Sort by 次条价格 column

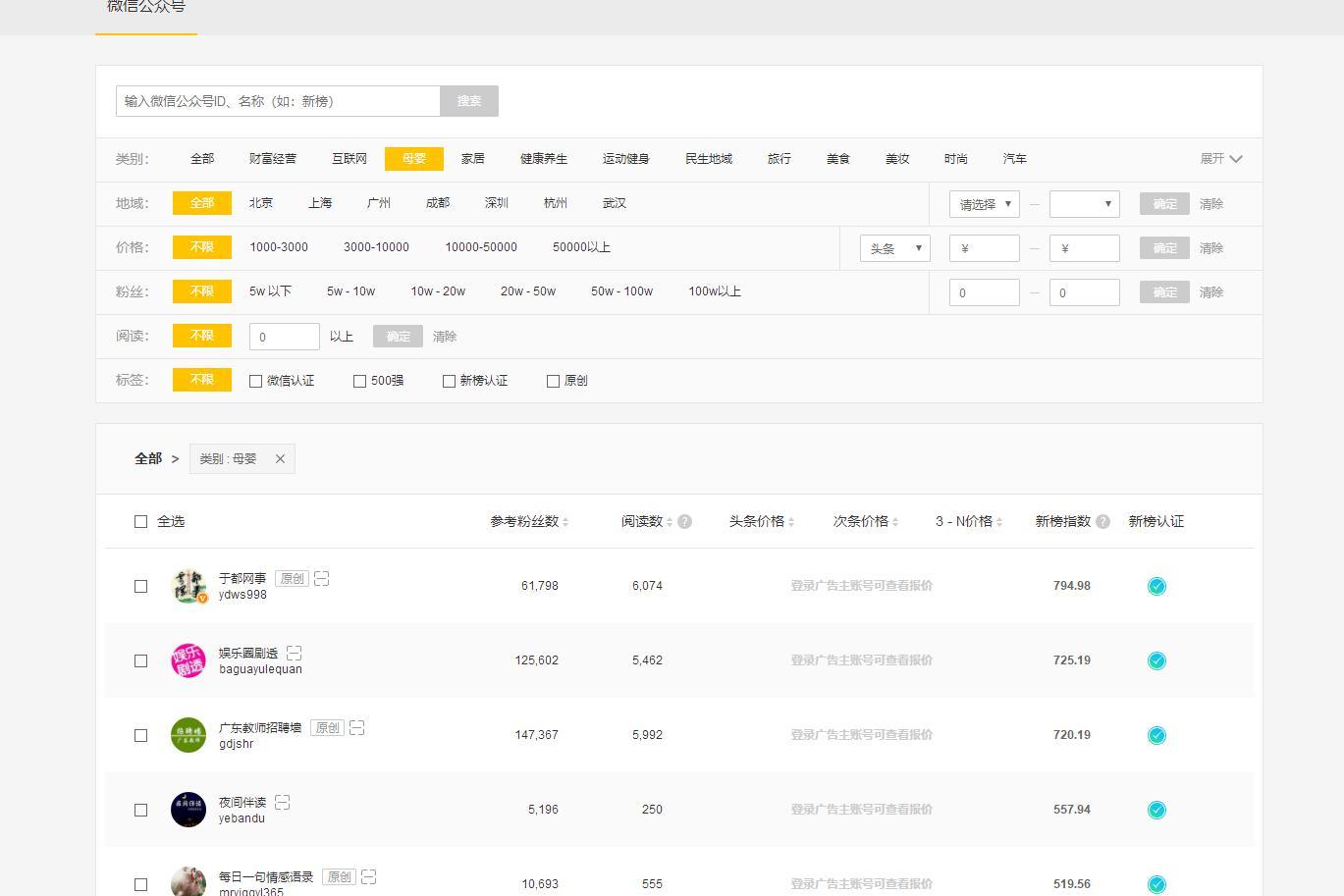[866, 522]
